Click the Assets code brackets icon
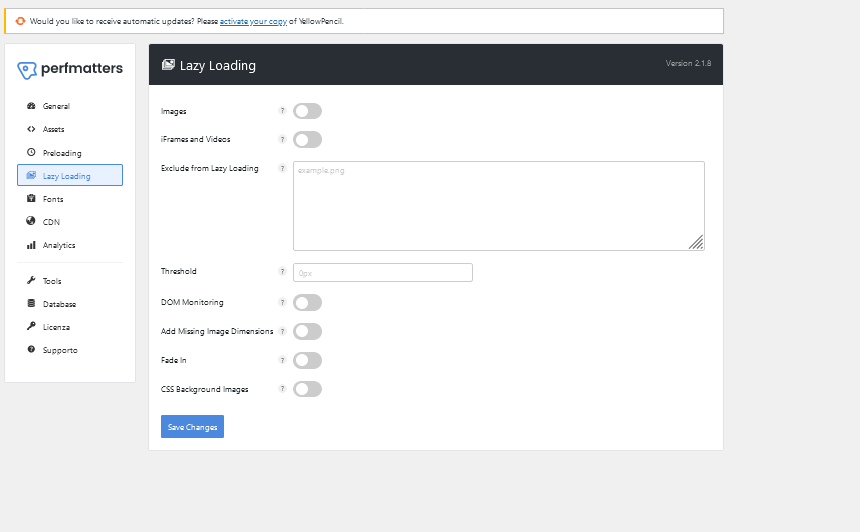 31,129
